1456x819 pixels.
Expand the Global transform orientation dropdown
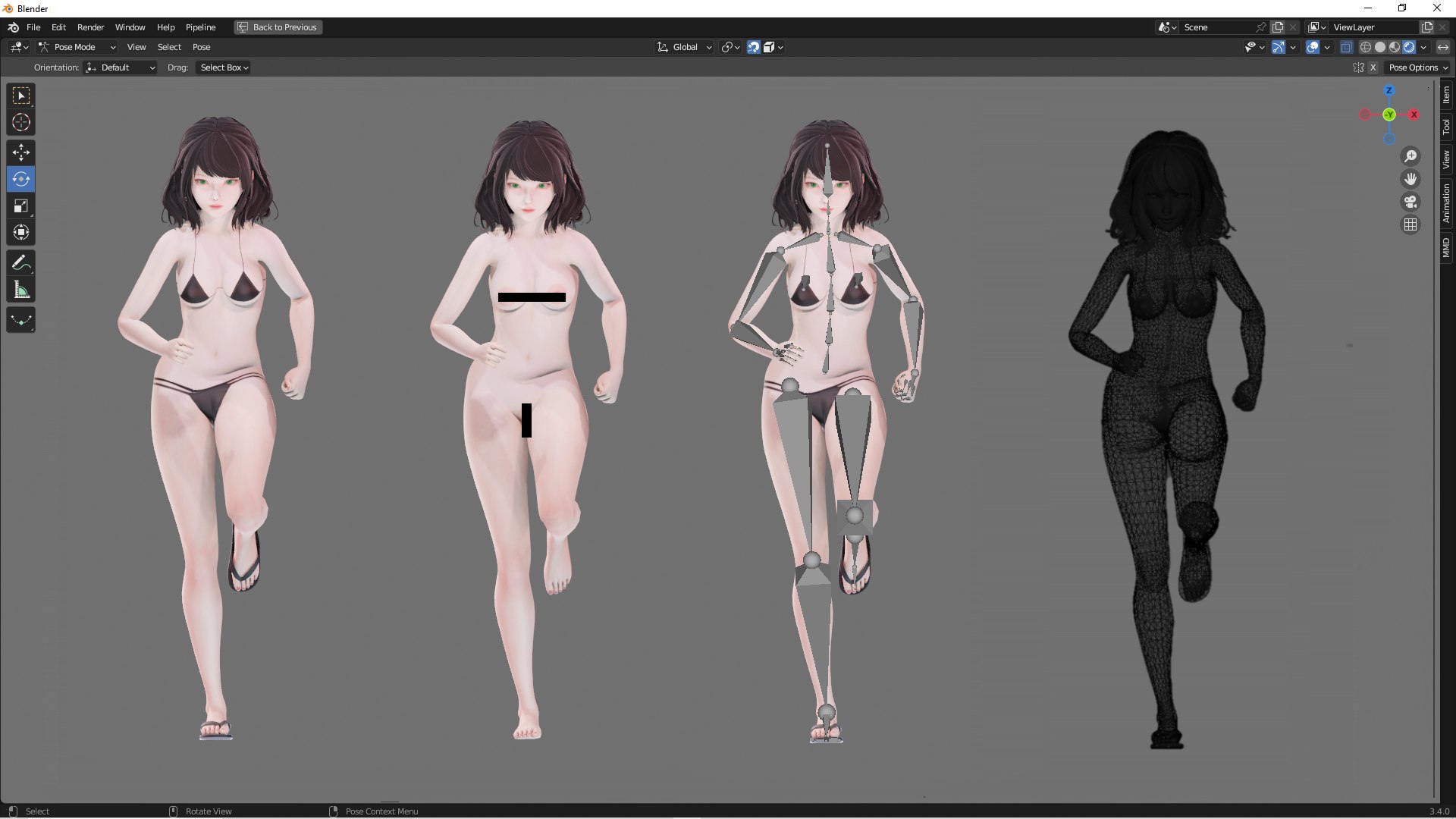(685, 47)
